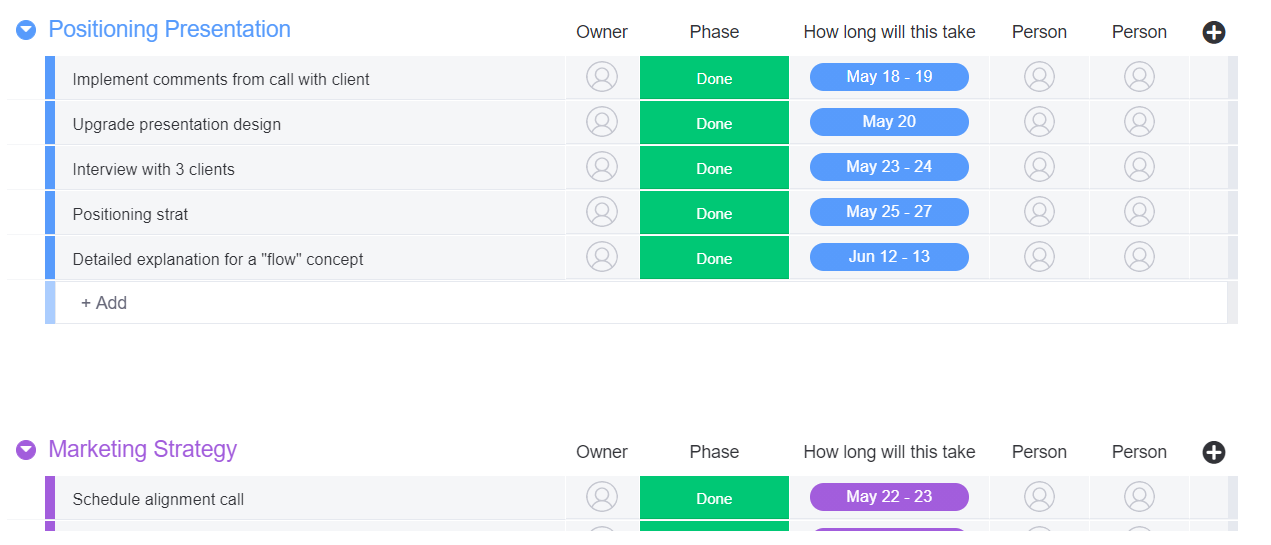Open Marketing Strategy group title
1271x545 pixels.
[x=143, y=449]
